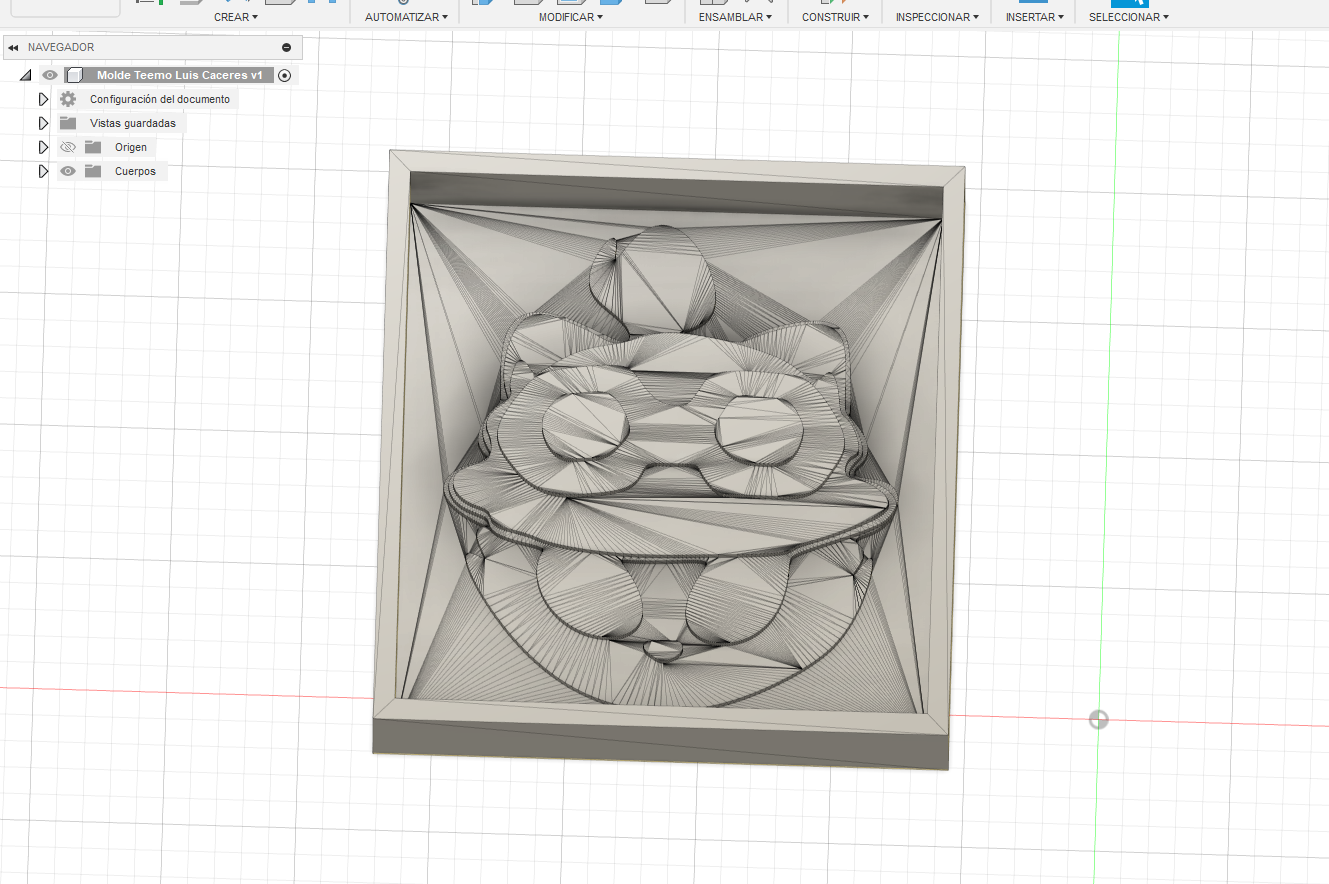1329x884 pixels.
Task: Select the Cuerpos label
Action: 135,171
